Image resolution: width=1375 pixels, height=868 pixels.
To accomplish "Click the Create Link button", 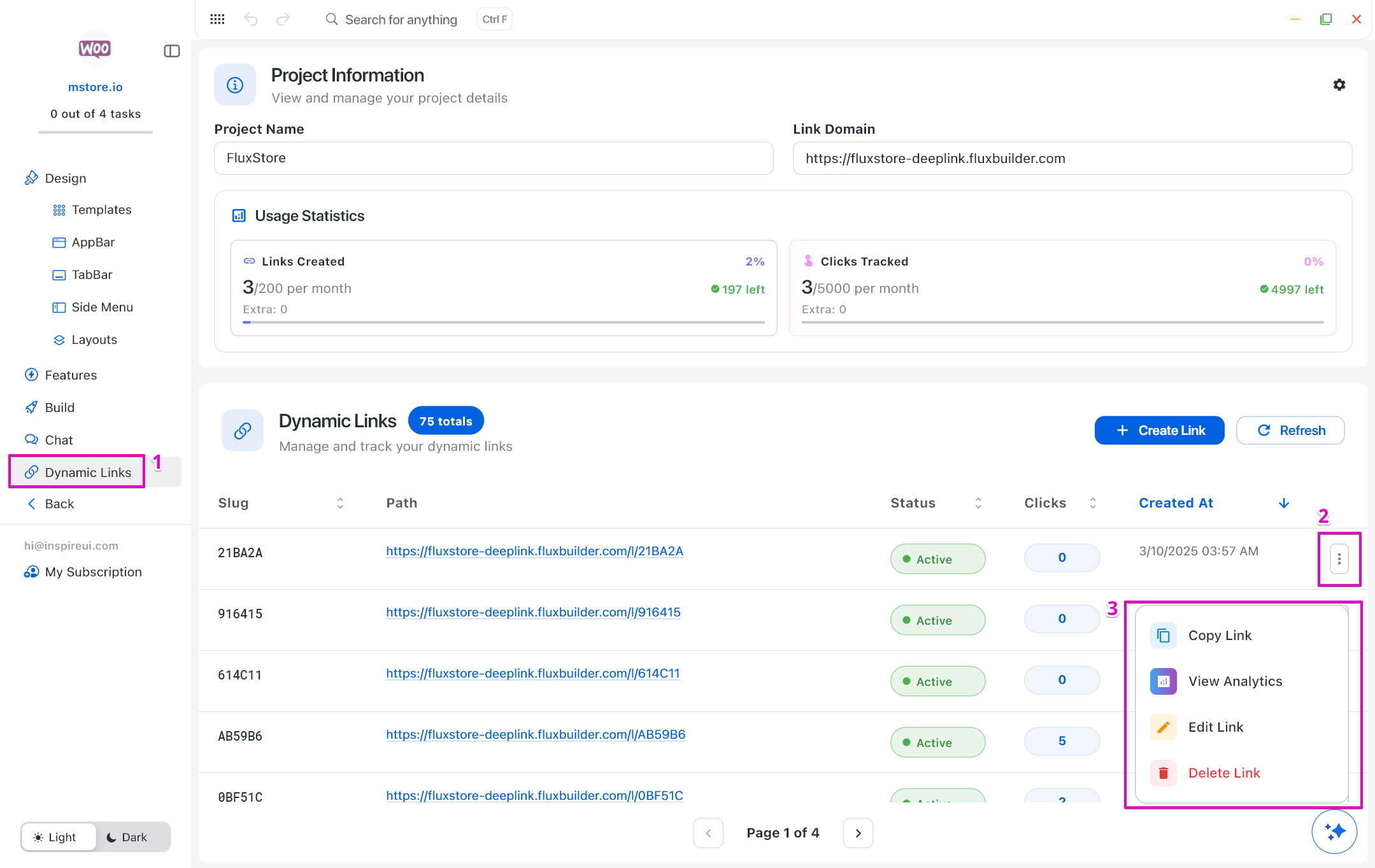I will (x=1158, y=430).
